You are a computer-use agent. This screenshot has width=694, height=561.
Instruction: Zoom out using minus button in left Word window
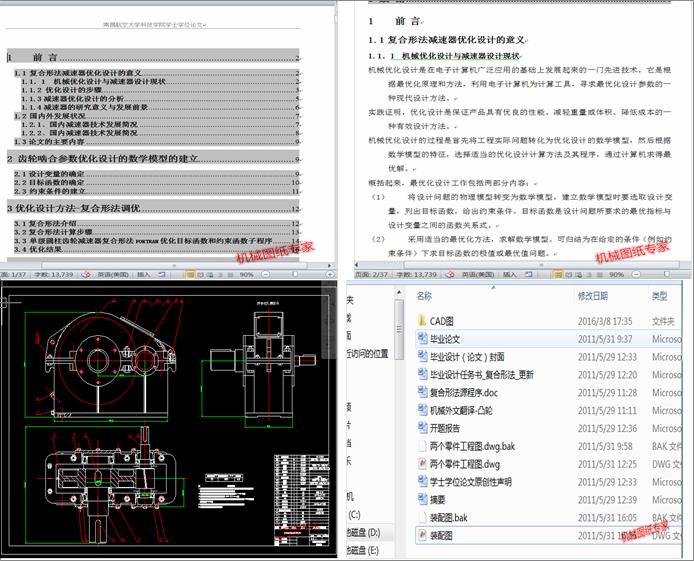(x=266, y=275)
